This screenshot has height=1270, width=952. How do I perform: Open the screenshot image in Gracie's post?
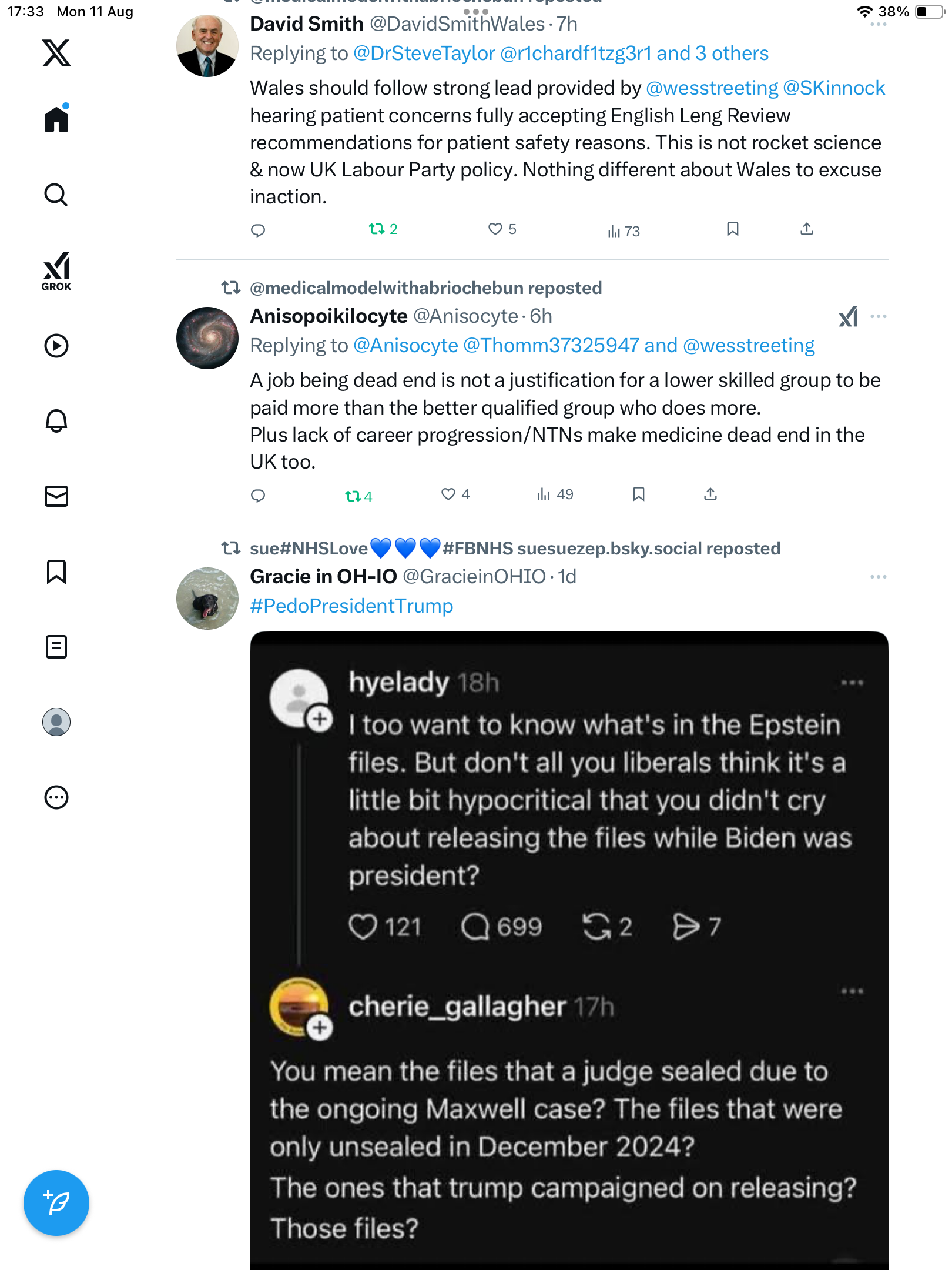click(569, 941)
